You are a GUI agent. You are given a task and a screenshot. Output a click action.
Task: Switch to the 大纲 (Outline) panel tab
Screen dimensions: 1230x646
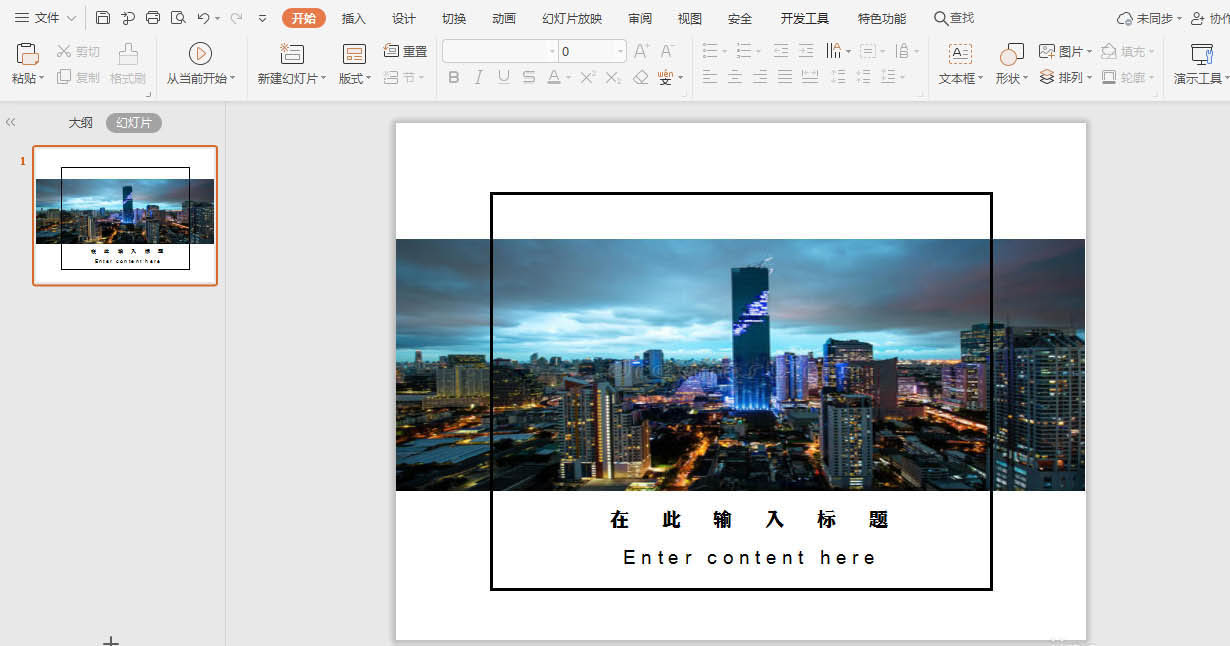(80, 122)
